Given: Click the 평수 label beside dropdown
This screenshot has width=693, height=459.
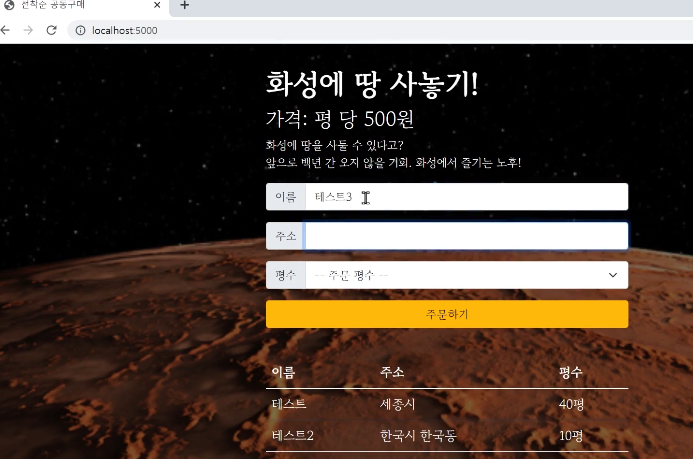Looking at the screenshot, I should coord(286,275).
